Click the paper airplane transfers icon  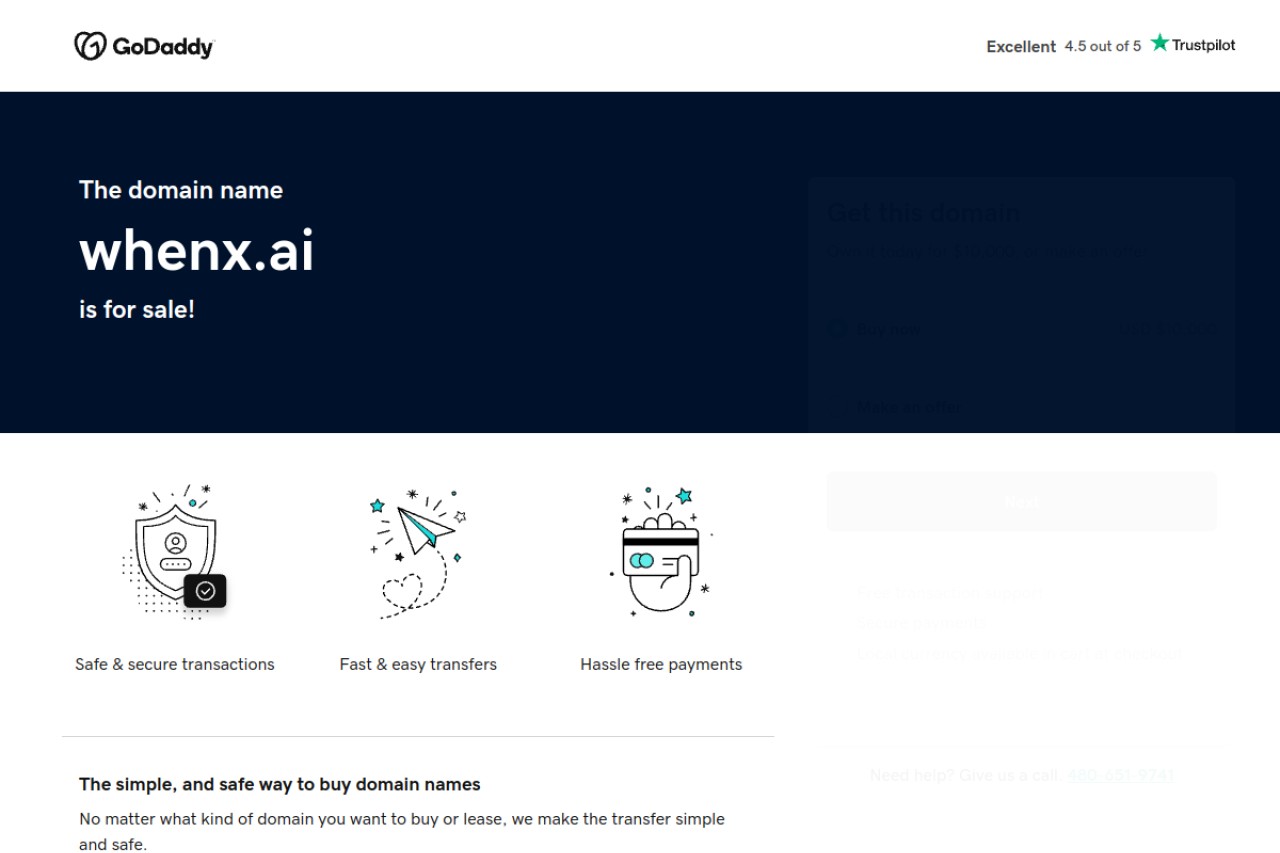417,553
